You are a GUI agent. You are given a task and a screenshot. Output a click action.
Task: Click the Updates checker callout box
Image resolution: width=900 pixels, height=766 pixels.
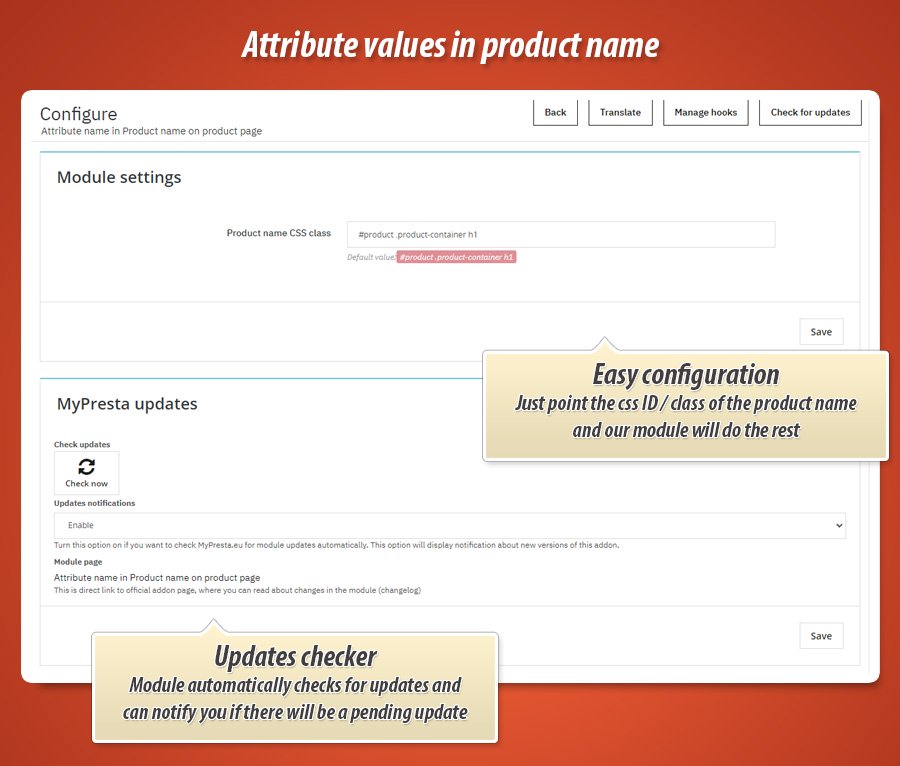coord(295,686)
